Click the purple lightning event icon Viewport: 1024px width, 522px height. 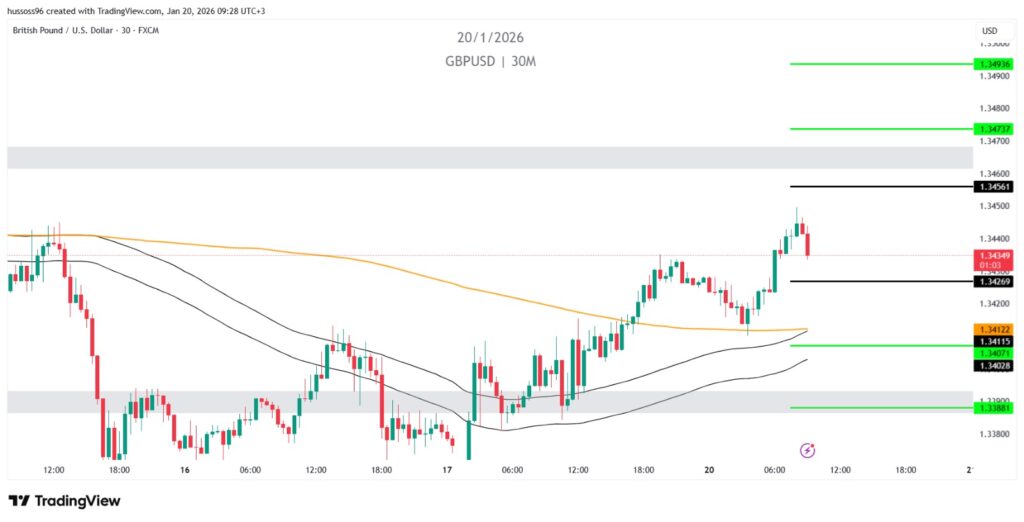[x=807, y=450]
